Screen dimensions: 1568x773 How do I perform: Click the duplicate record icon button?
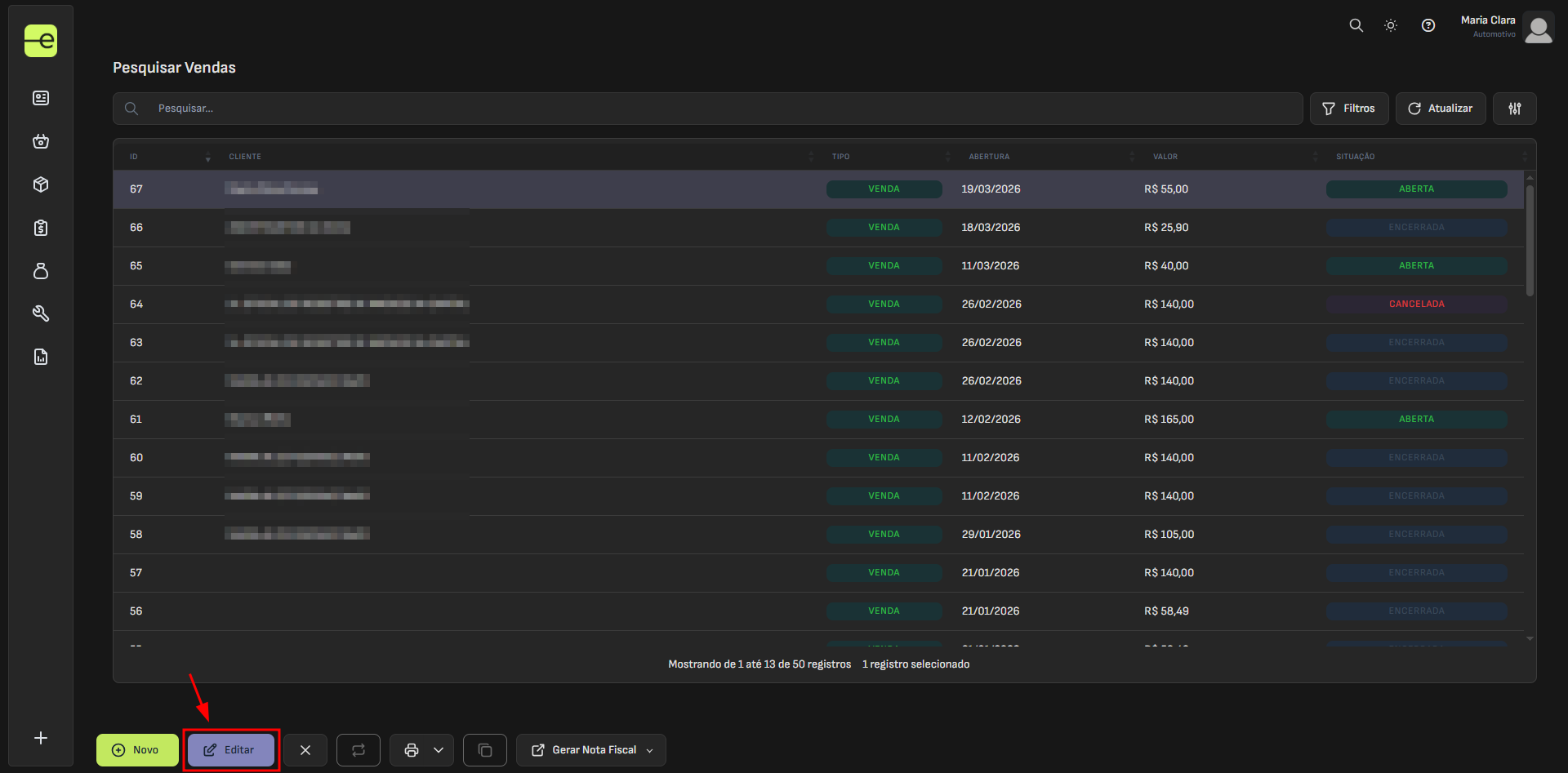pos(484,750)
